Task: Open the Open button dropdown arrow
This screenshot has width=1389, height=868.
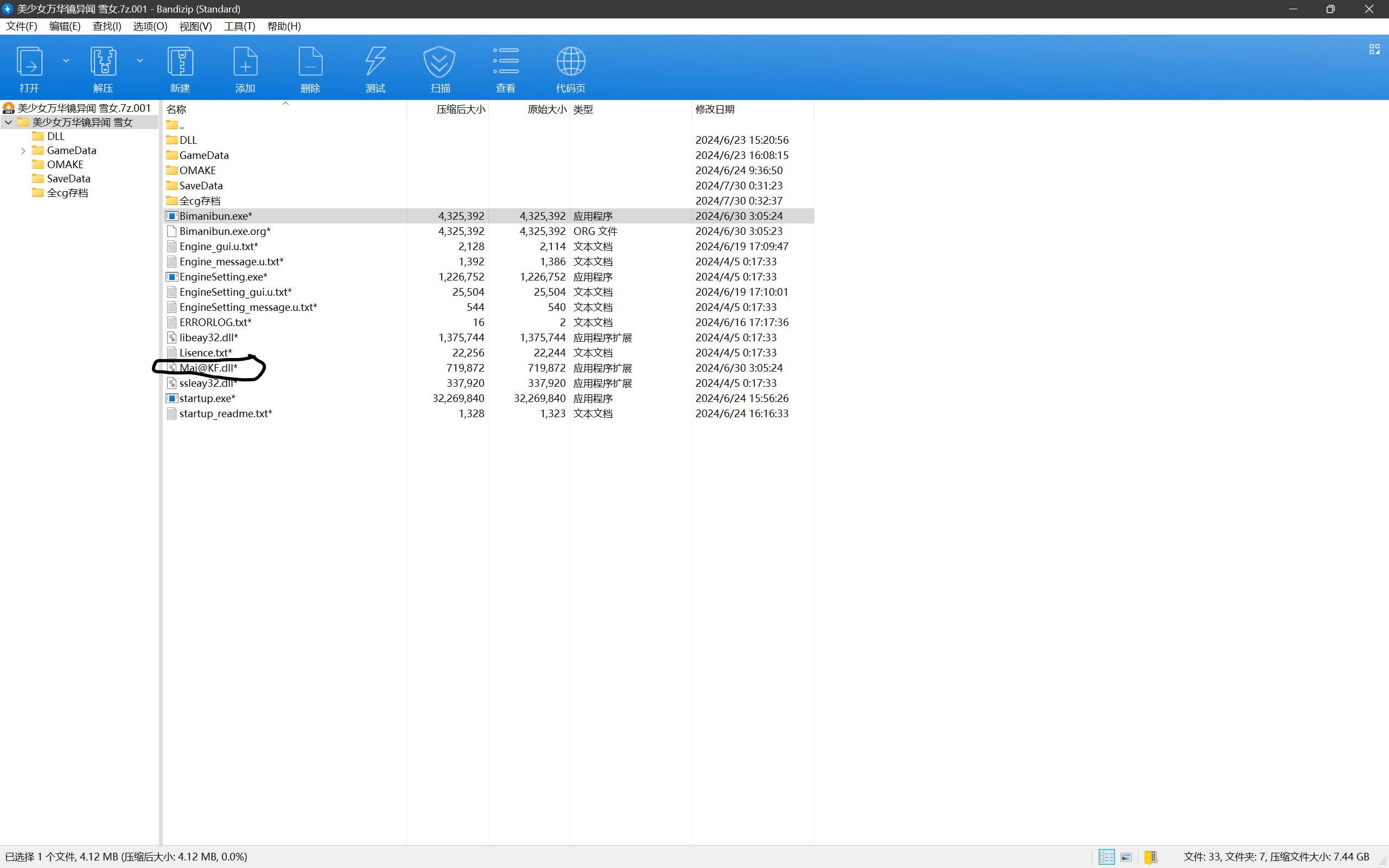Action: click(x=66, y=60)
